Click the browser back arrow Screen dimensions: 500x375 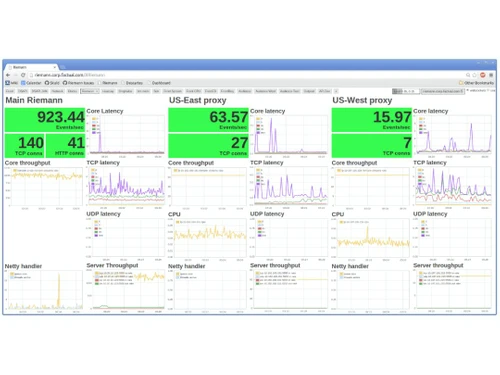click(x=8, y=75)
